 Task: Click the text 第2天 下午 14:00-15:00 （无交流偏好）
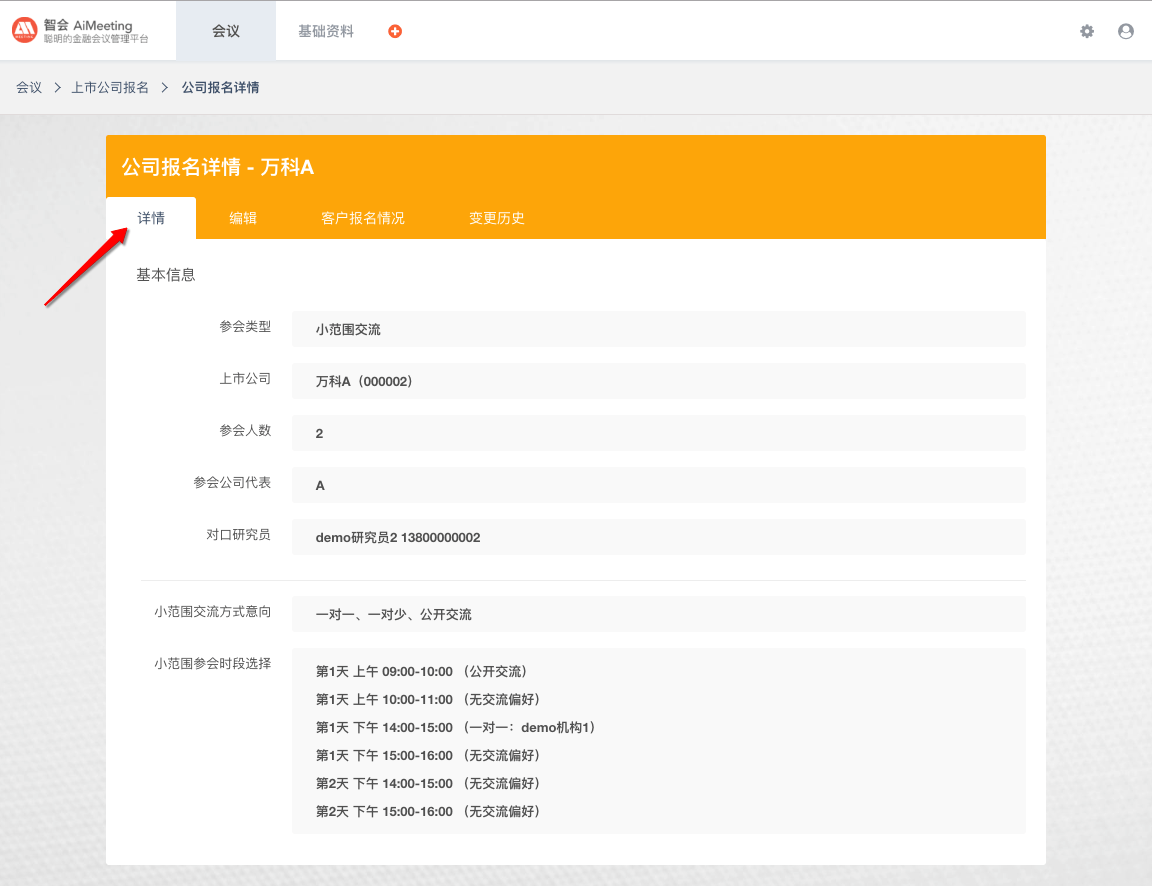tap(429, 783)
